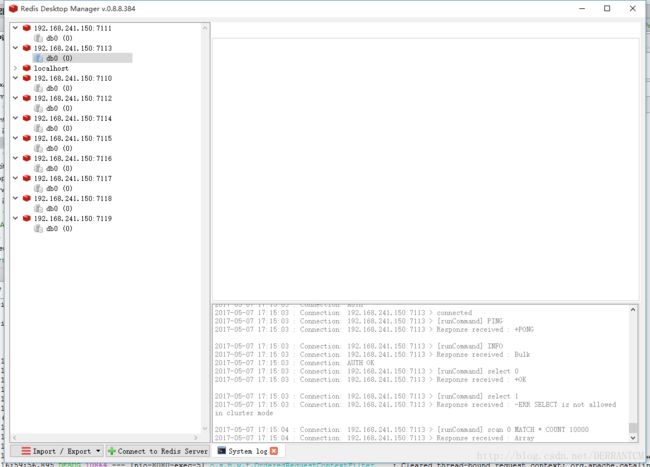Collapse the 192.168.241.150:7110 server node
Image resolution: width=650 pixels, height=467 pixels.
coord(15,78)
